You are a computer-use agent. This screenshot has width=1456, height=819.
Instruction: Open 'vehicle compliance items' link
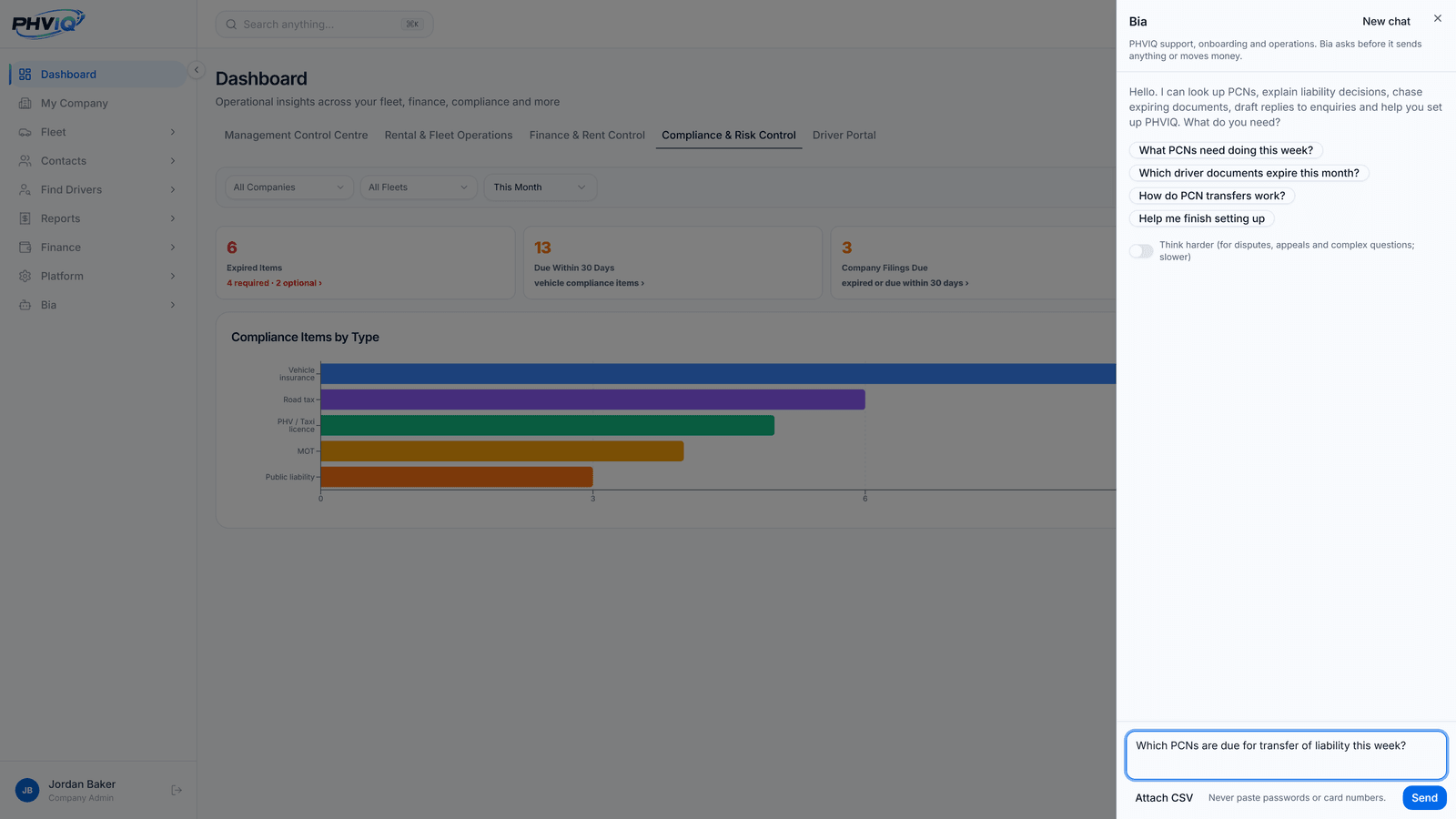(x=589, y=283)
